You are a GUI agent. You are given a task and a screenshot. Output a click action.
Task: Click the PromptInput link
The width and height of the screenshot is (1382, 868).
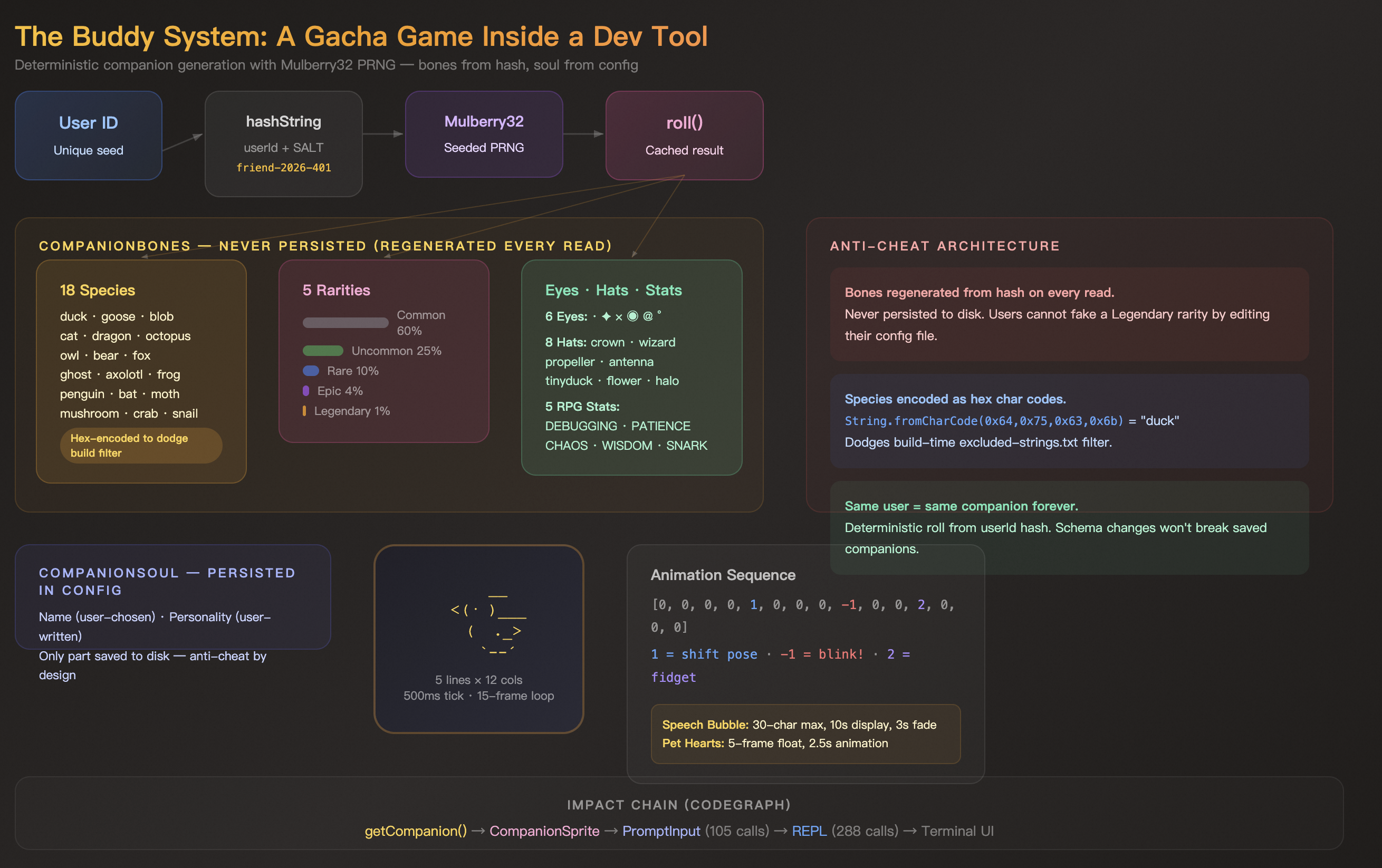[661, 831]
